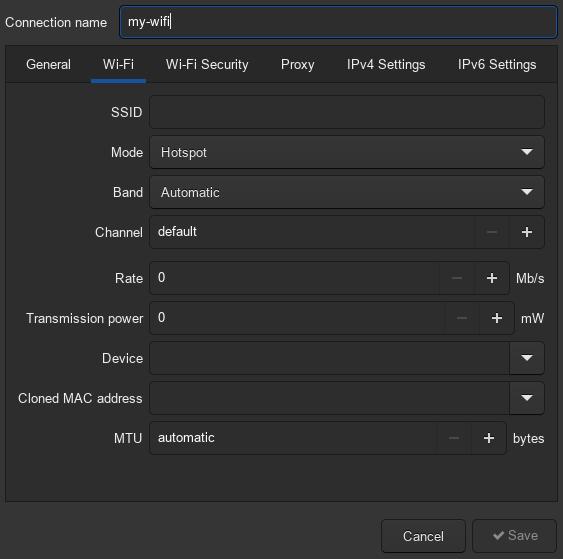Increase Transmission power with plus icon
Viewport: 563px width, 559px height.
[497, 318]
